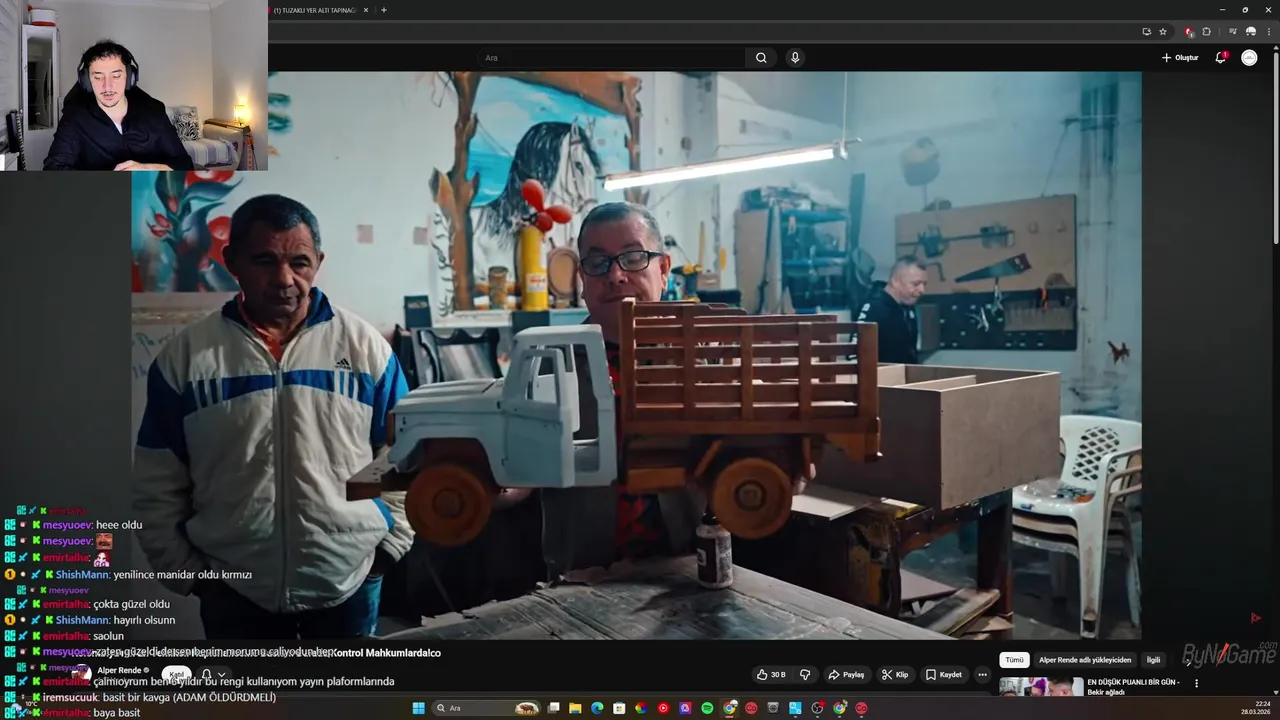Select the Tümü filter chip
1280x720 pixels.
coord(1014,660)
